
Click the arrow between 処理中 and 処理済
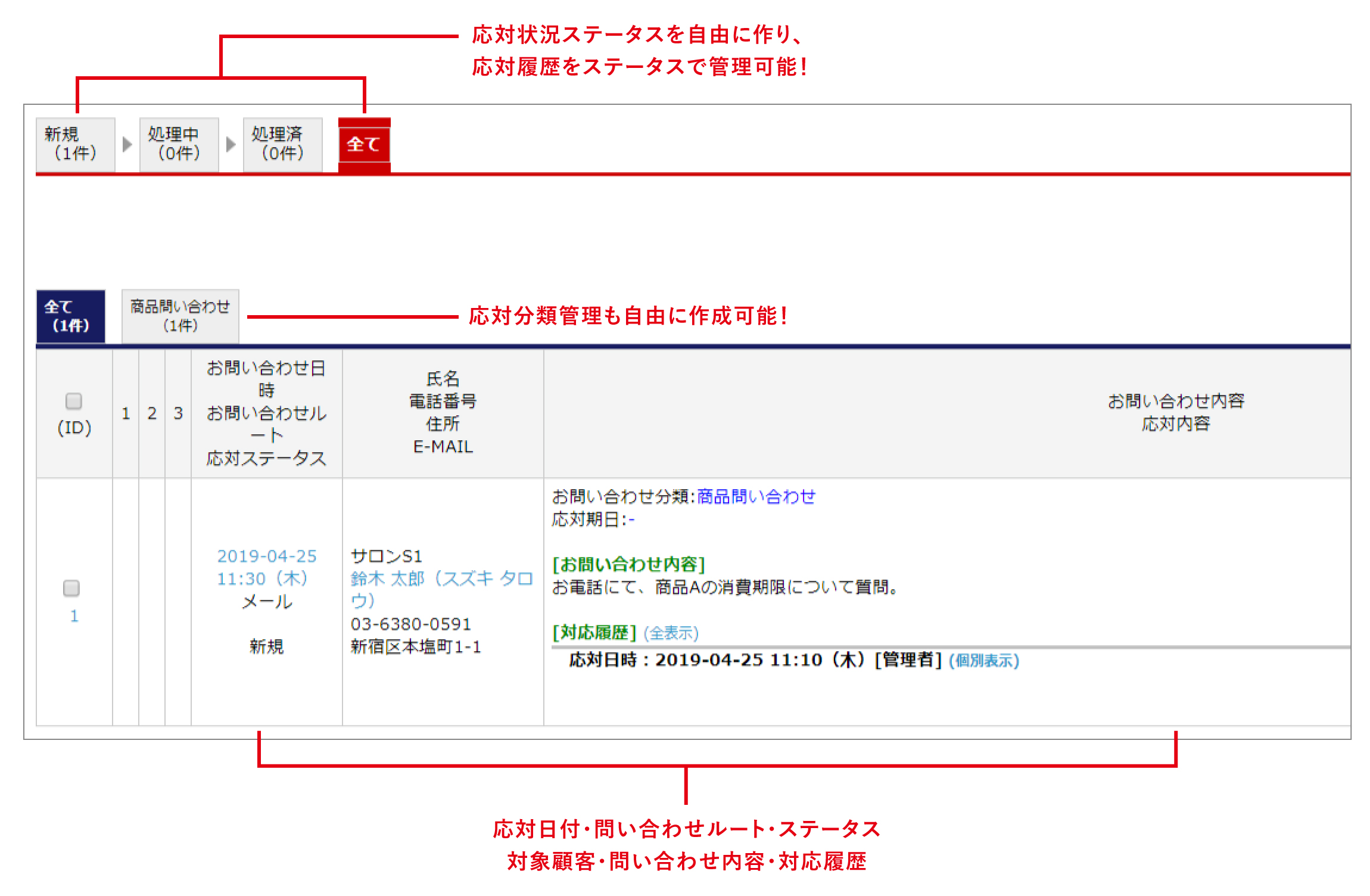pyautogui.click(x=231, y=144)
